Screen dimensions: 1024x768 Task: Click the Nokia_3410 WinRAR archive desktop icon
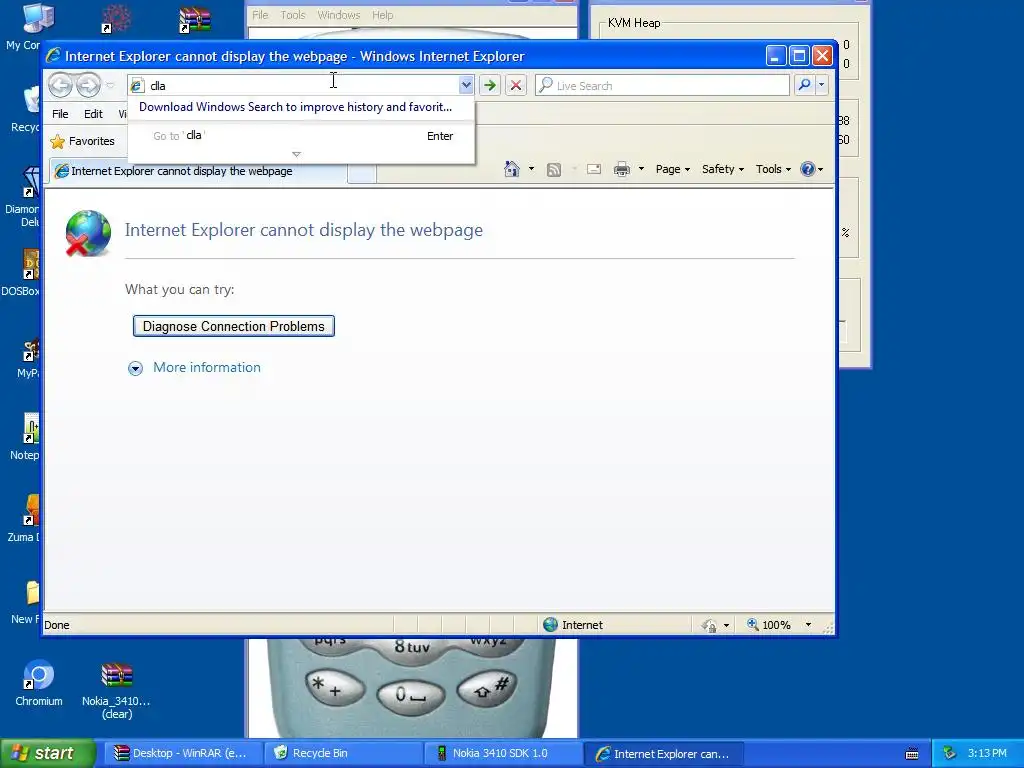coord(116,691)
